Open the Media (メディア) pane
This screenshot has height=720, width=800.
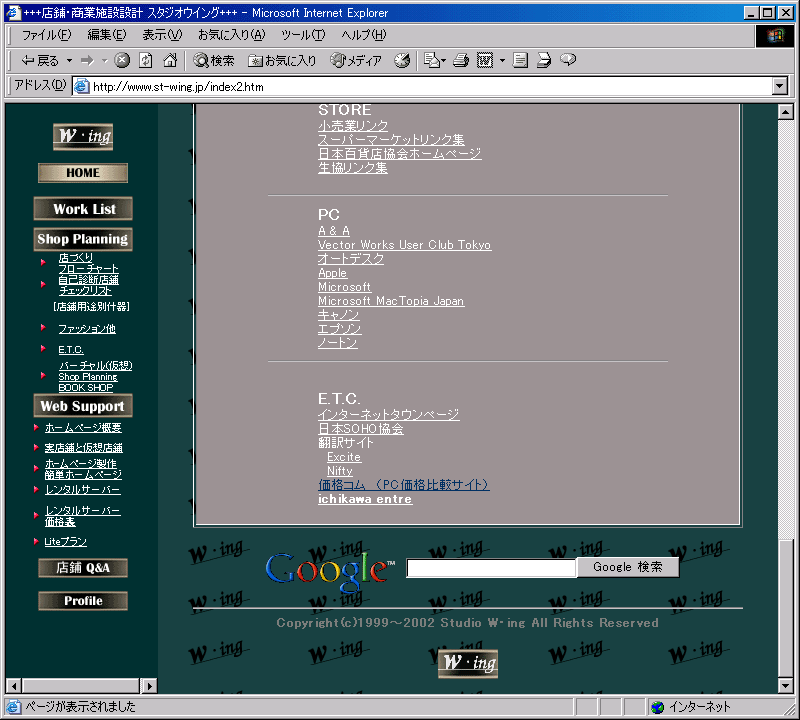click(356, 61)
